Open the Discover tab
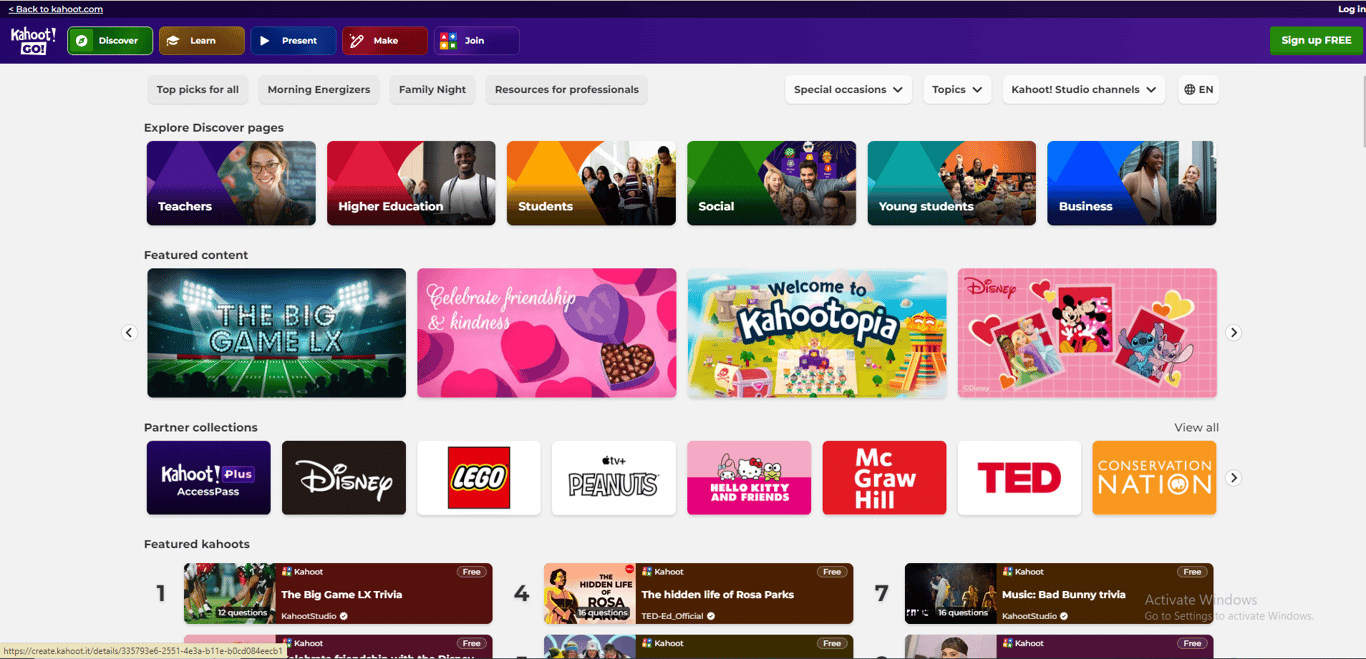Screen dimensions: 1366x659 pos(110,41)
